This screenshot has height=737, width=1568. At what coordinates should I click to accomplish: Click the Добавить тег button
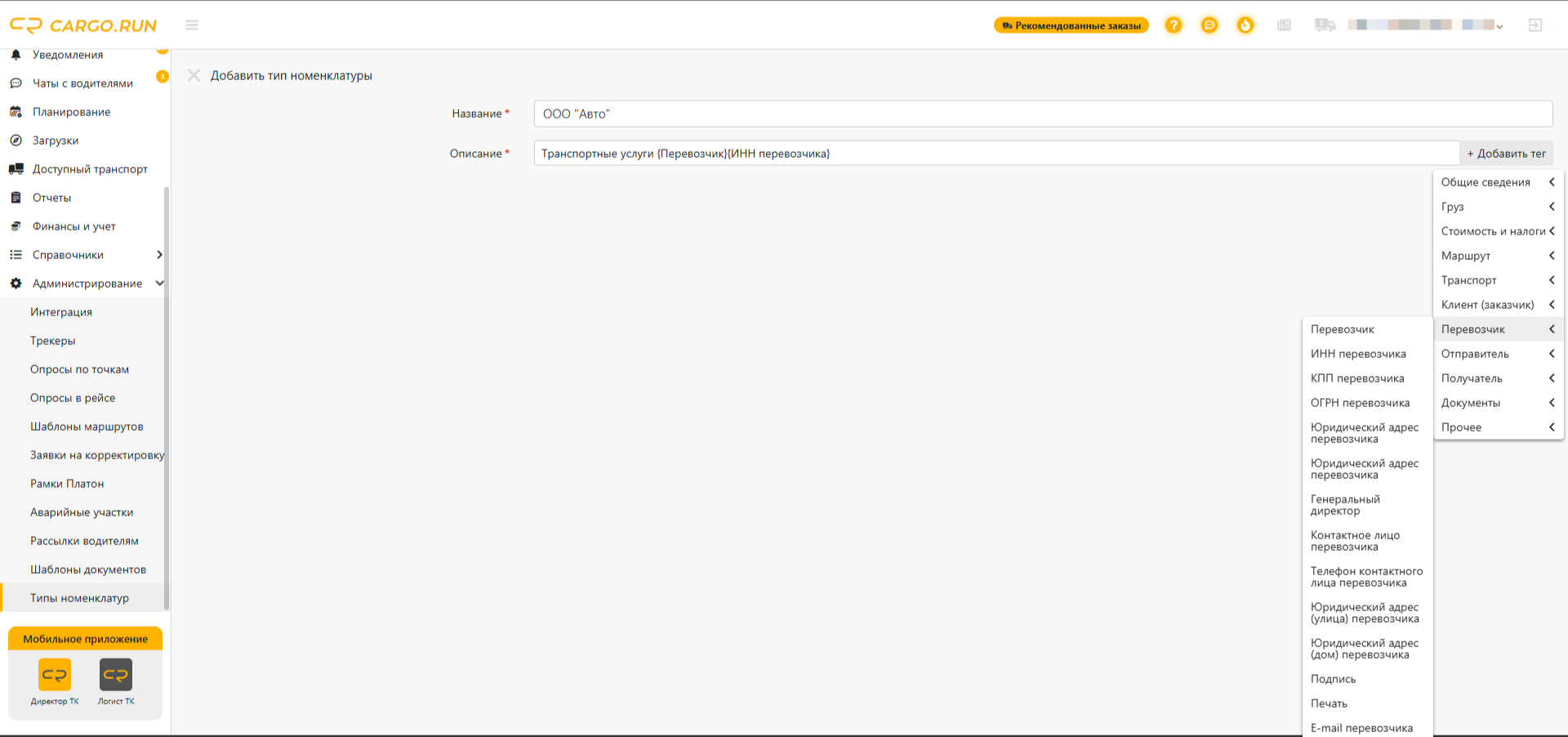coord(1506,154)
